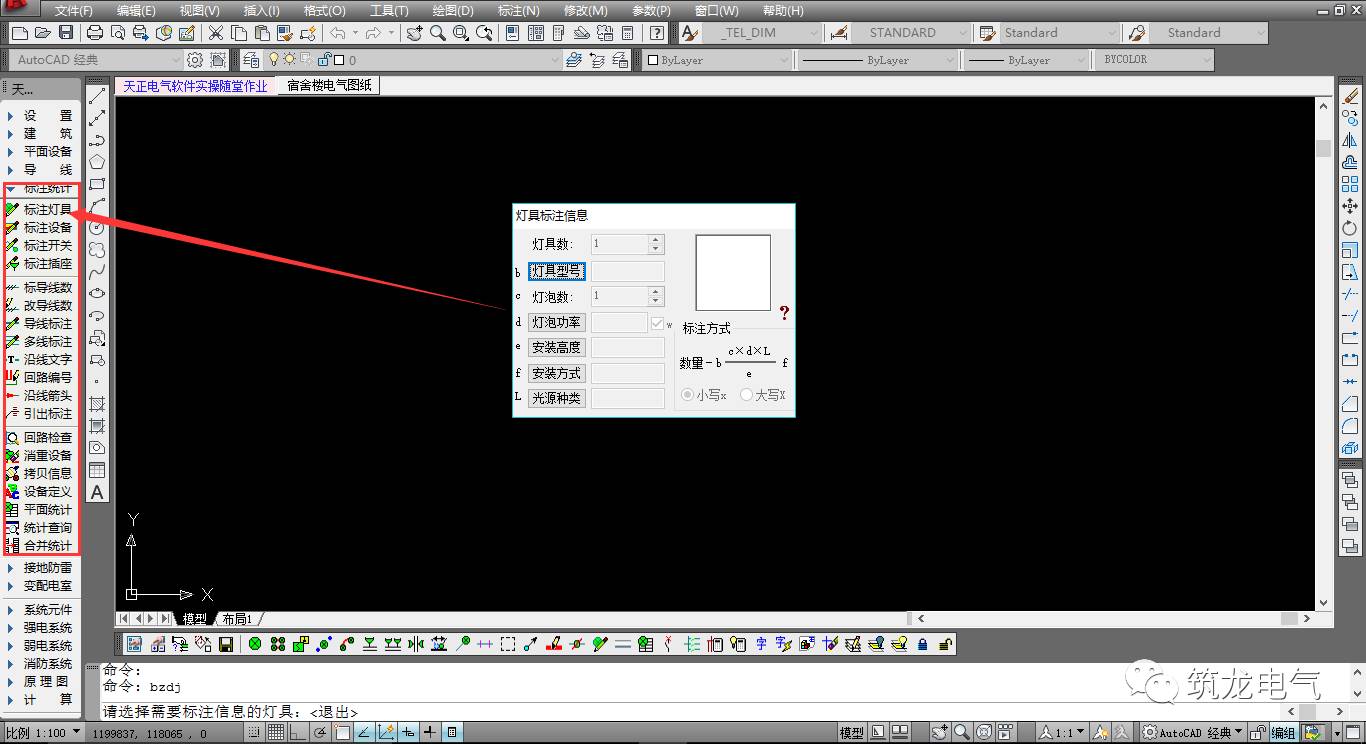Select the Erase tool in modify toolbar
The width and height of the screenshot is (1366, 744).
(x=1350, y=97)
